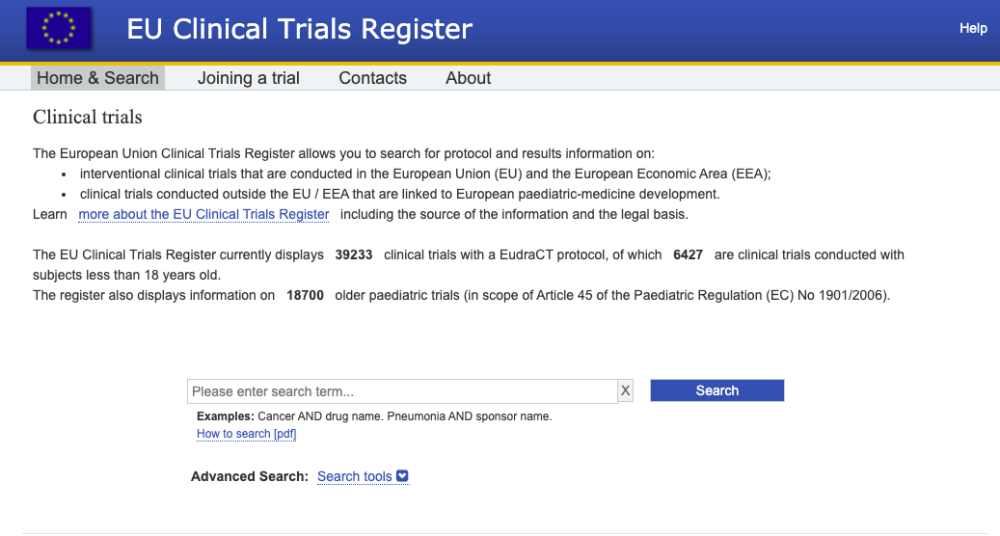The height and width of the screenshot is (536, 1000).
Task: Click the 6427 under-18 trials count
Action: 688,255
